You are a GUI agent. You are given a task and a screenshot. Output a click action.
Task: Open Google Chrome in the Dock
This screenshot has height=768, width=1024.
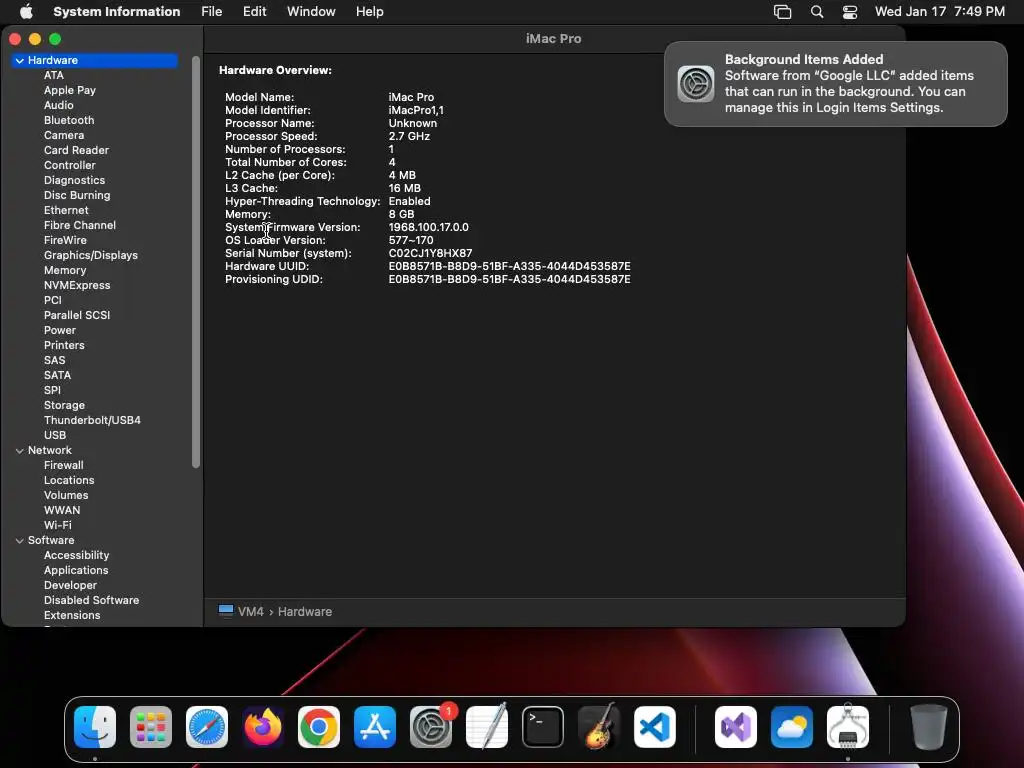[x=319, y=727]
